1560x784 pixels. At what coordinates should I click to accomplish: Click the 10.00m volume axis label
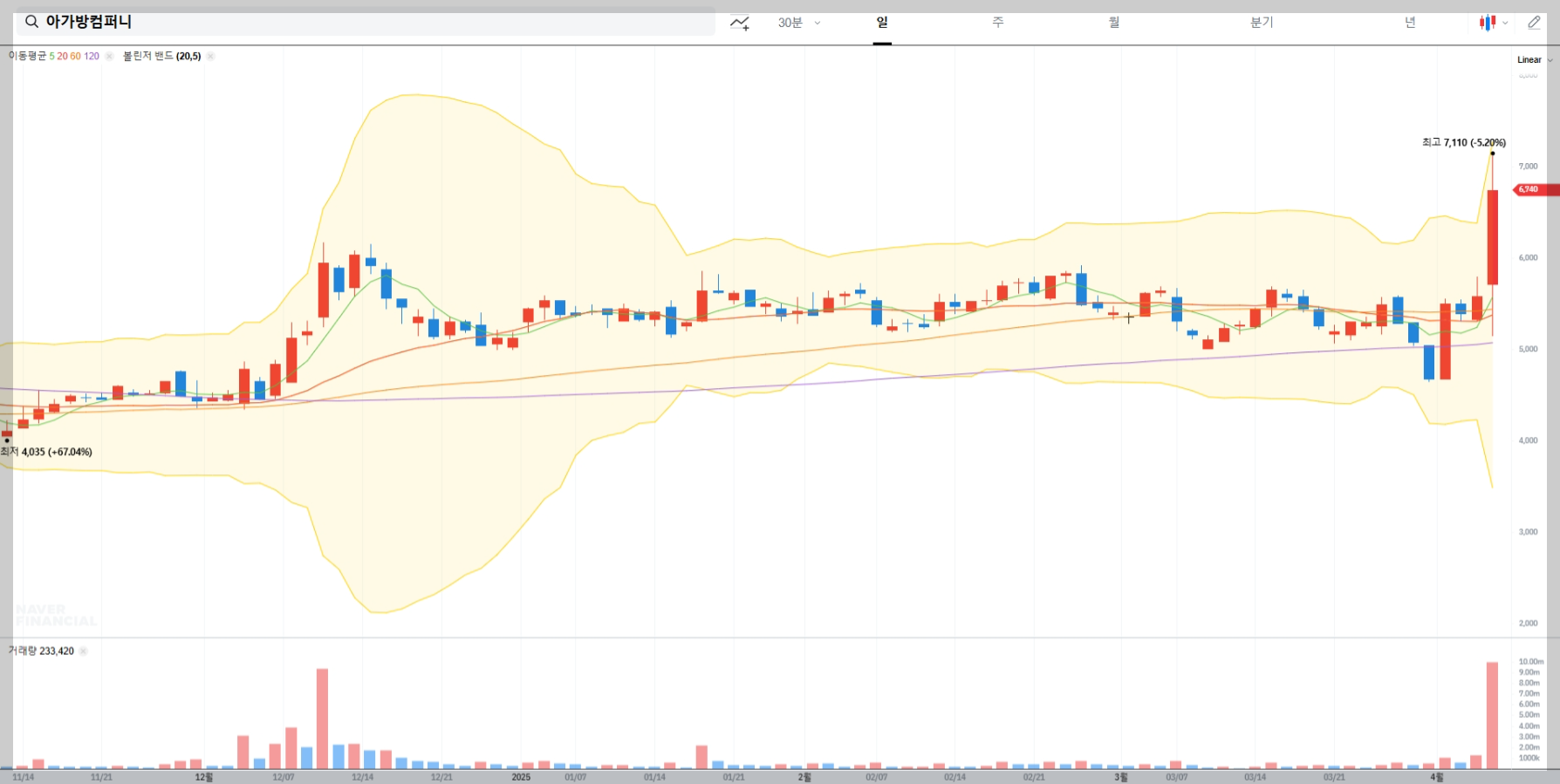coord(1531,662)
